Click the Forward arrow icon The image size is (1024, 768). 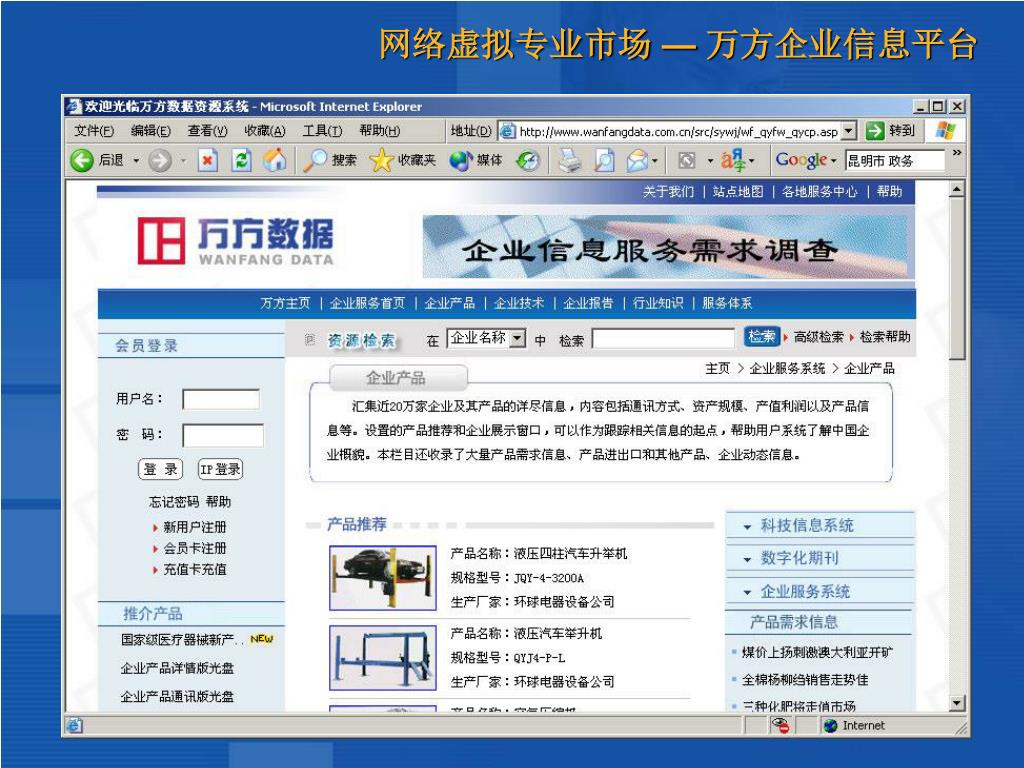160,160
